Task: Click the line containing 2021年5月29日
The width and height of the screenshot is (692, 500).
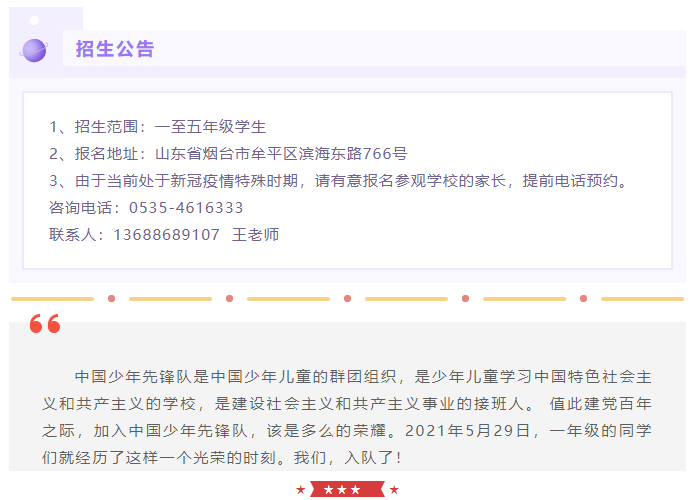Action: 347,430
